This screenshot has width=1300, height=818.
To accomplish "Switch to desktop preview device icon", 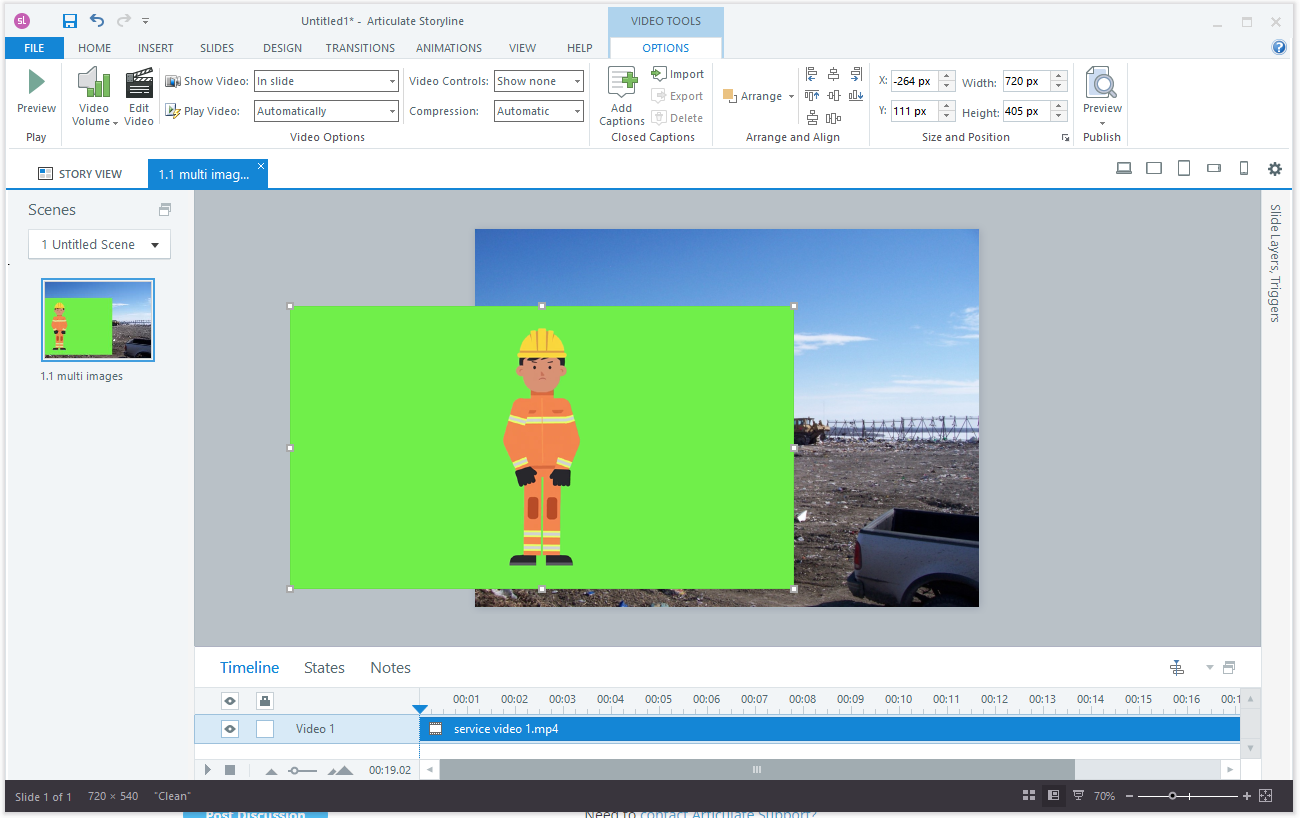I will [x=1124, y=169].
